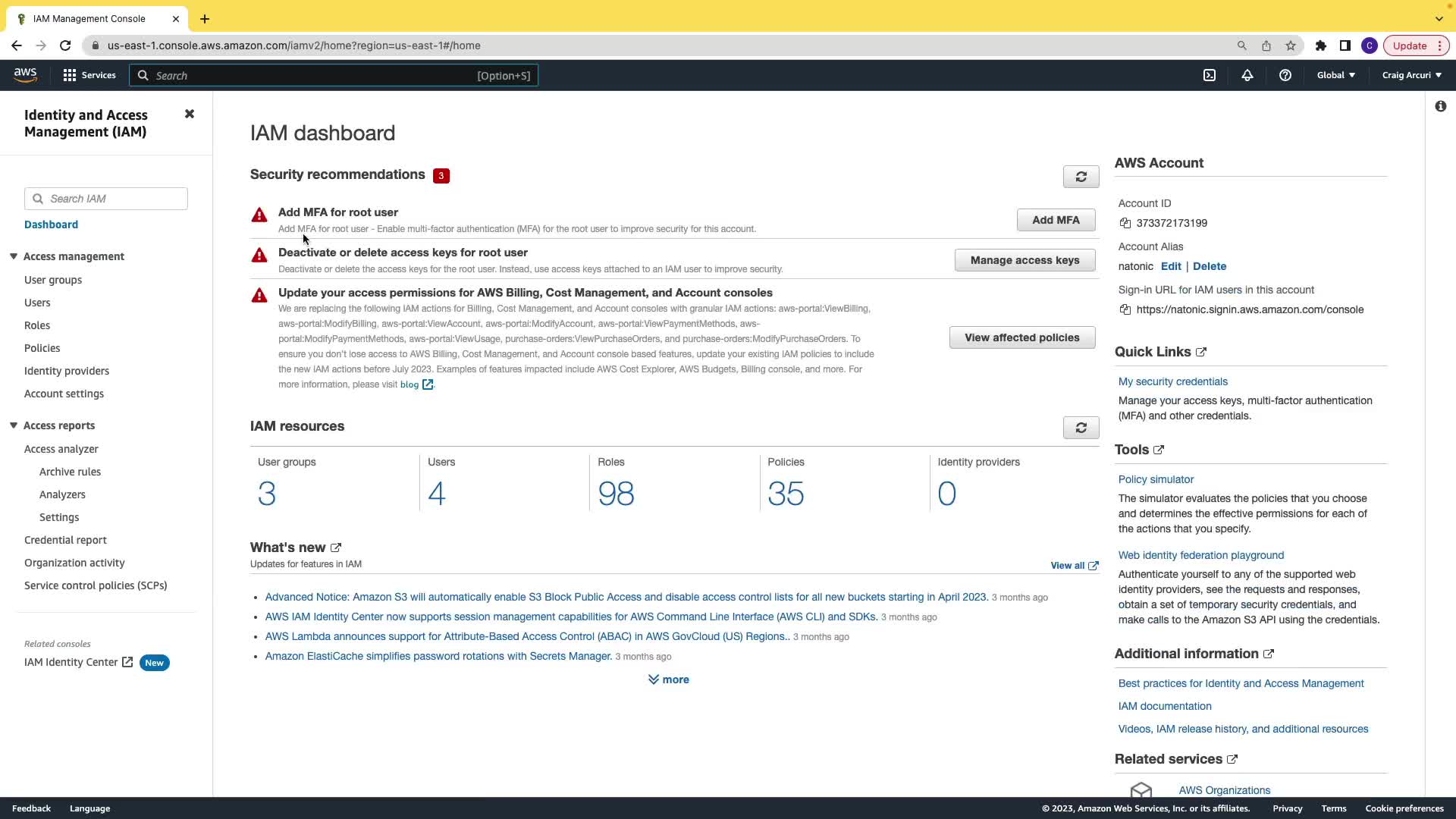
Task: Click the Add MFA button
Action: click(x=1056, y=220)
